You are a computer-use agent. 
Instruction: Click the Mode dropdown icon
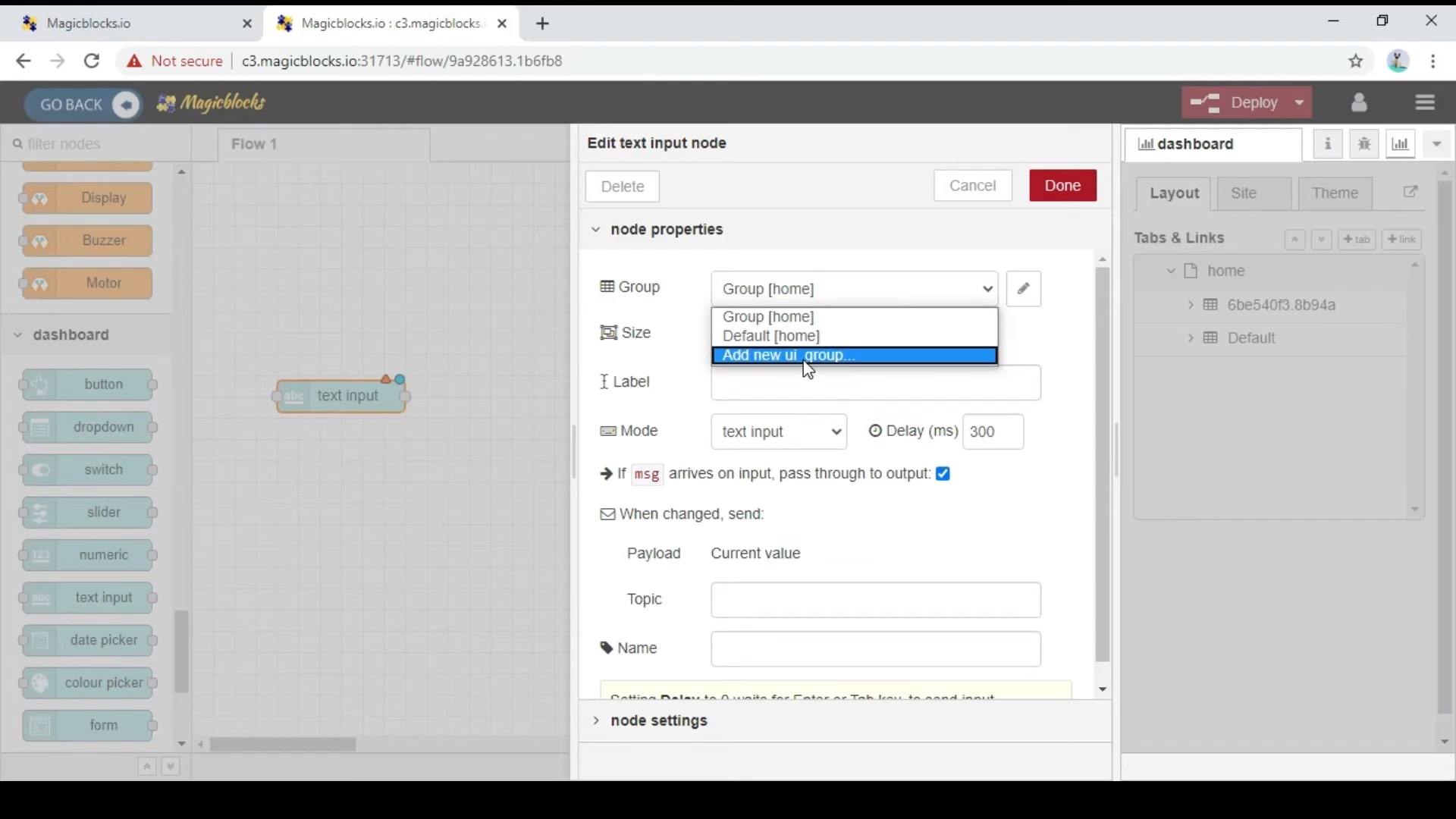coord(835,431)
